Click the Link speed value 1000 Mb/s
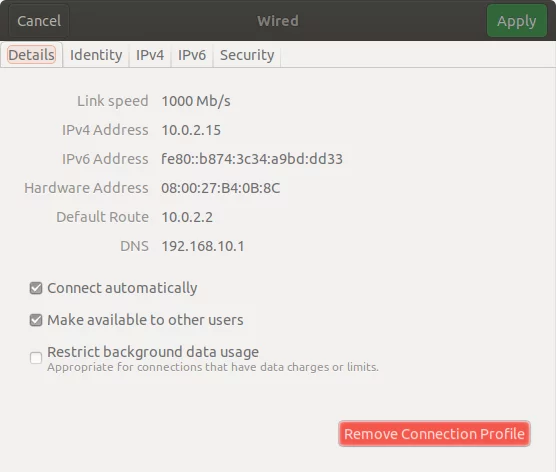Viewport: 556px width, 472px height. pyautogui.click(x=196, y=101)
